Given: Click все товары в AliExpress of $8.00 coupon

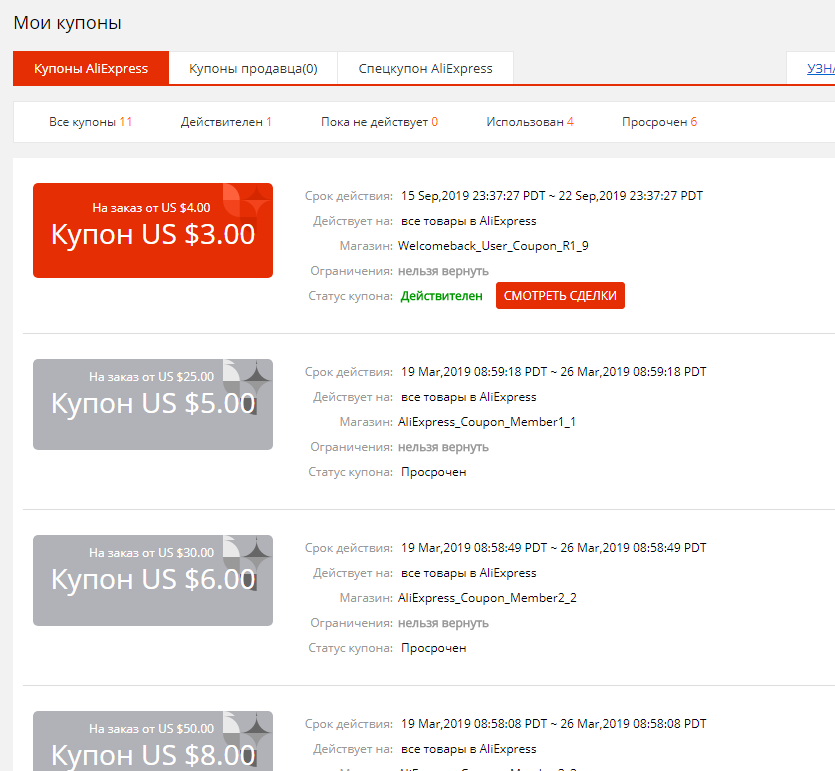Looking at the screenshot, I should (x=469, y=749).
